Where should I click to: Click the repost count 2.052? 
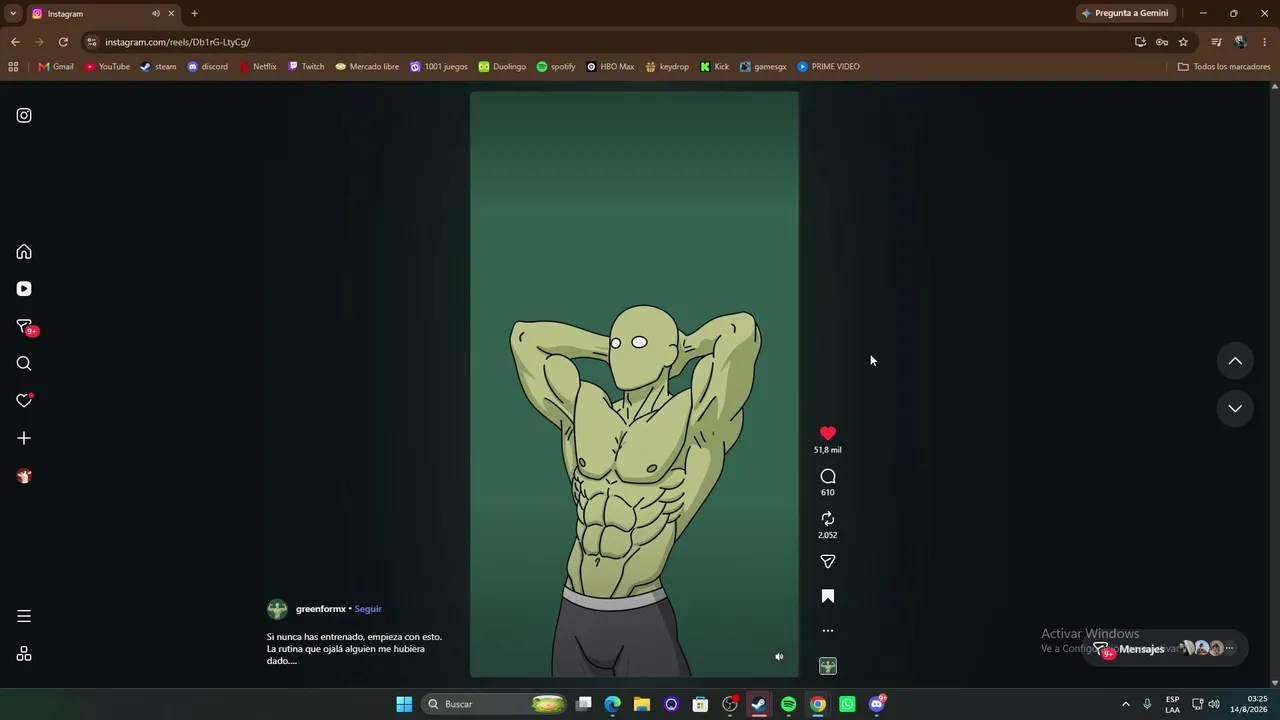click(828, 535)
